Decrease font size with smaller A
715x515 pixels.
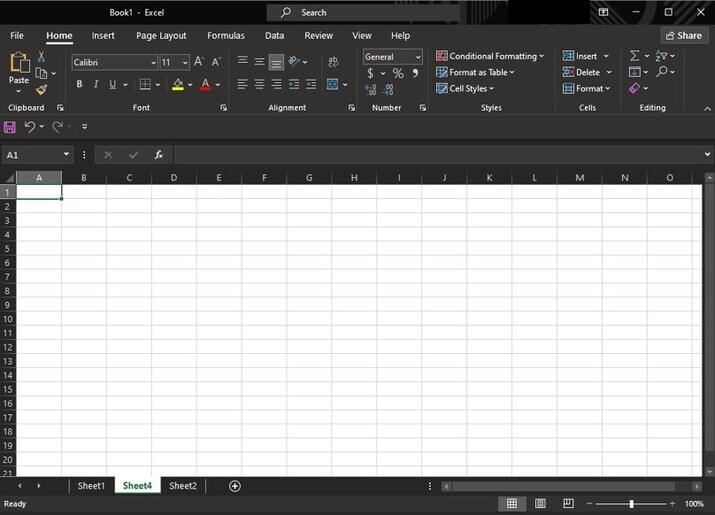(x=216, y=62)
